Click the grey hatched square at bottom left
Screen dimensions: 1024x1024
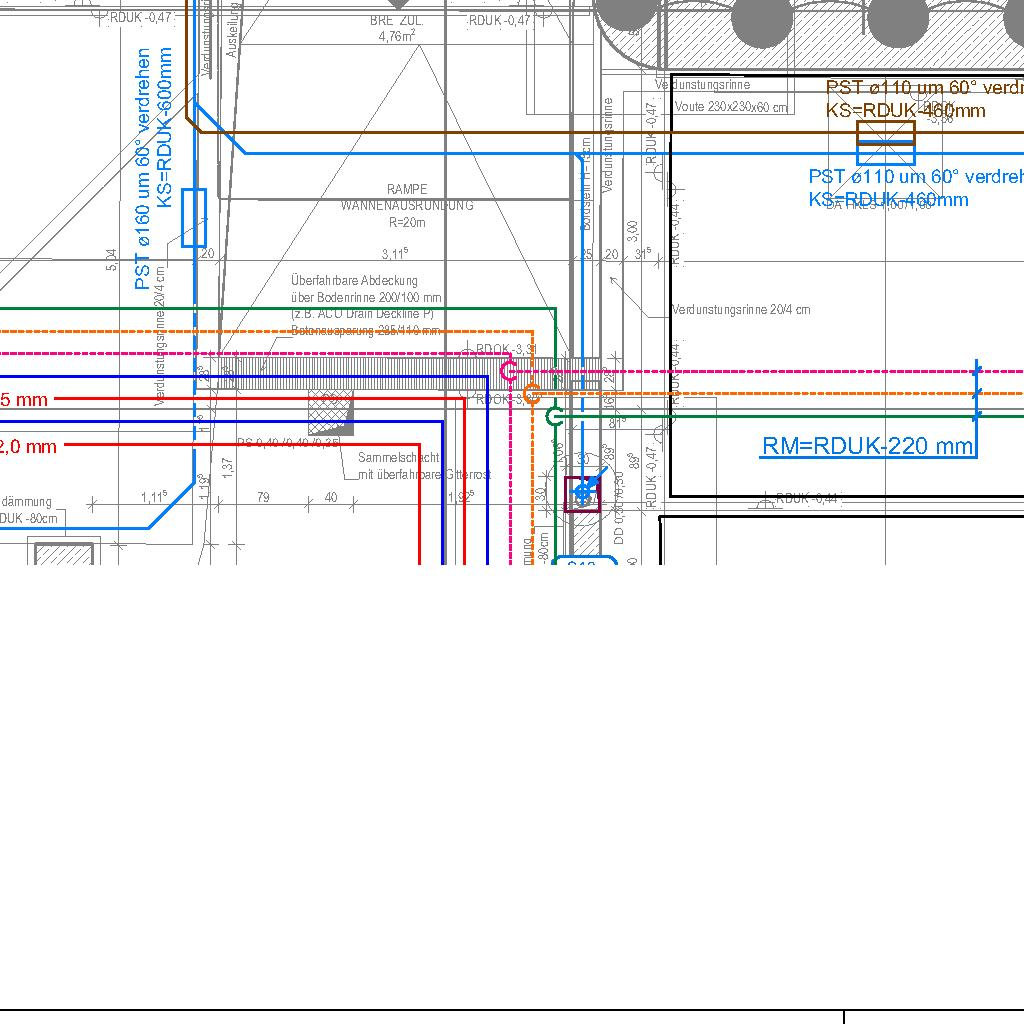[64, 554]
